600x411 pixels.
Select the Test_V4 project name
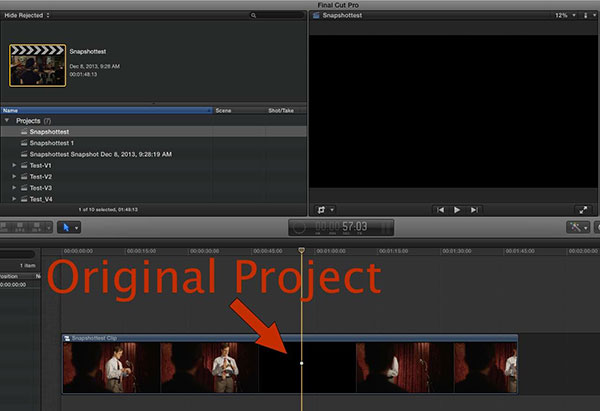(x=41, y=199)
